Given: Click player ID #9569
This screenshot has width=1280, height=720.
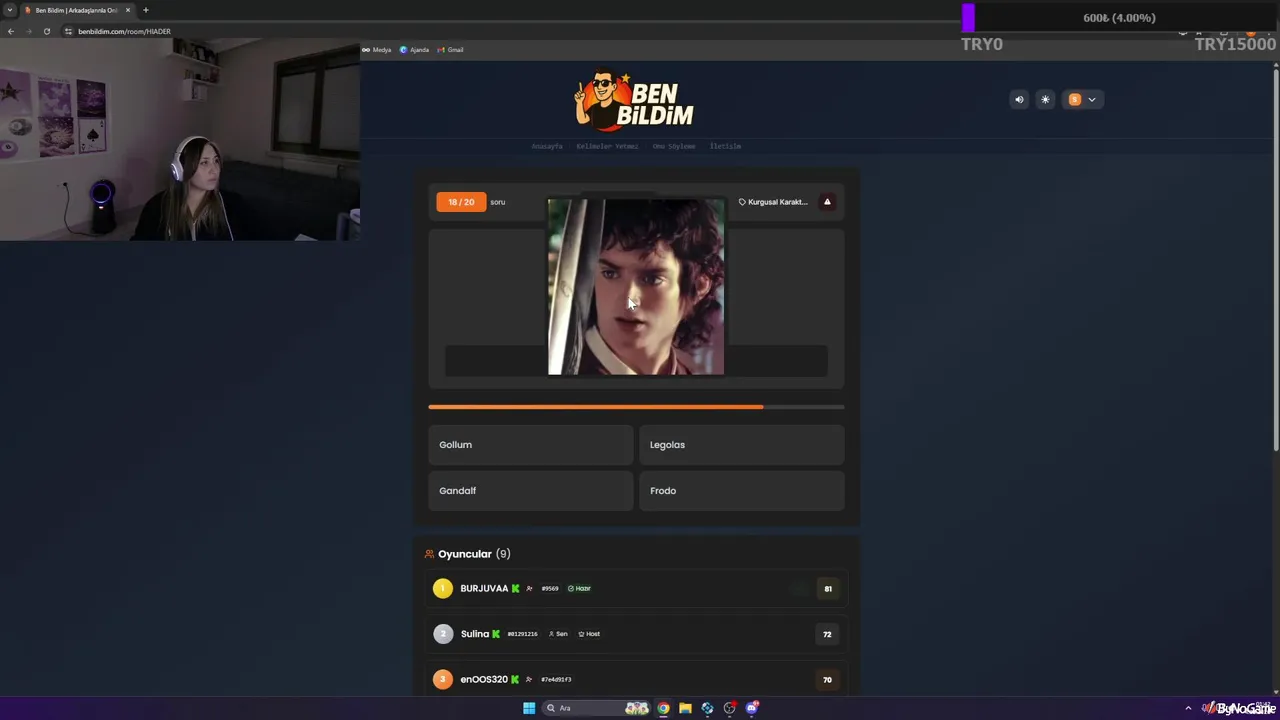Looking at the screenshot, I should [550, 589].
